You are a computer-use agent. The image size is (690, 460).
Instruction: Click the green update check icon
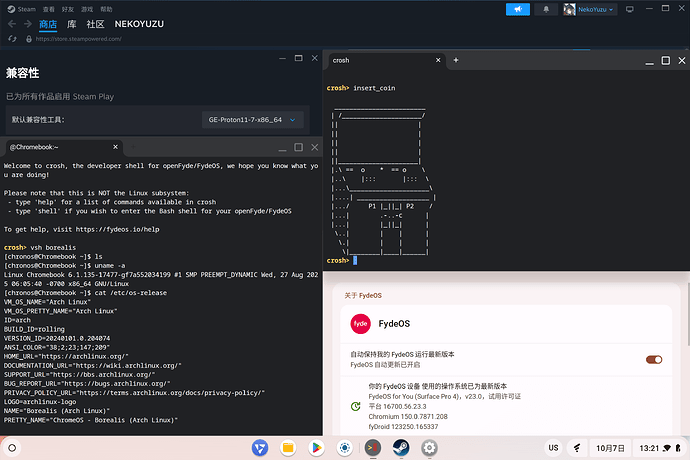356,406
